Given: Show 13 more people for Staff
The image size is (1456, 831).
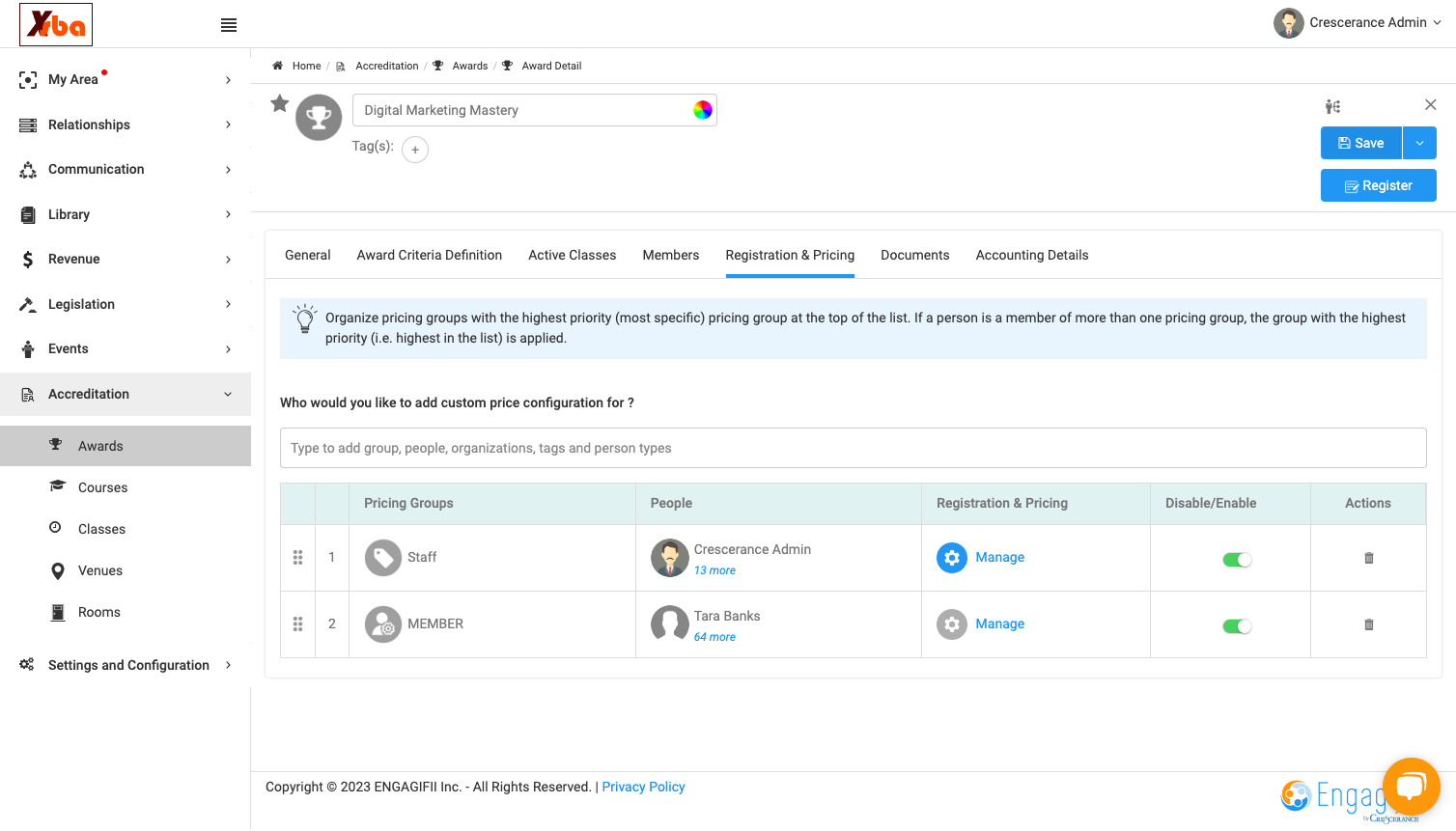Looking at the screenshot, I should click(x=714, y=570).
